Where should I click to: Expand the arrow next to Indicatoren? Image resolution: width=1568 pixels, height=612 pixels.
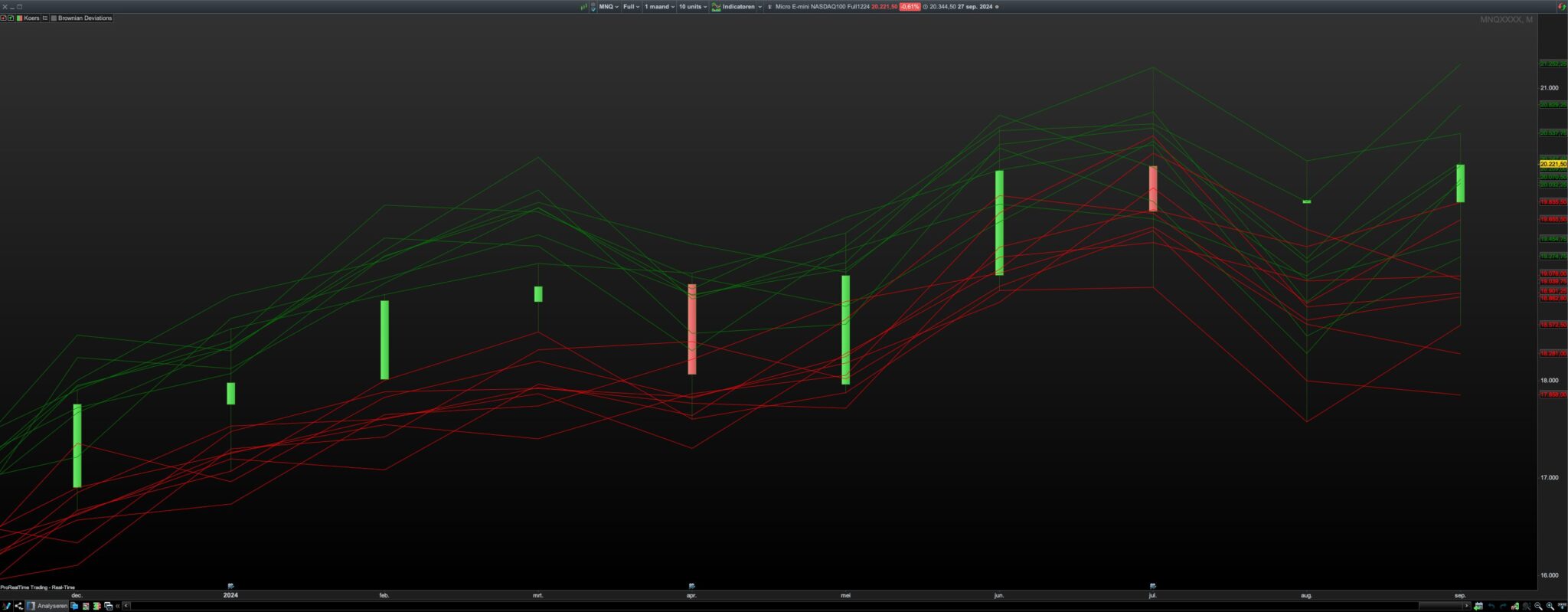tap(759, 7)
